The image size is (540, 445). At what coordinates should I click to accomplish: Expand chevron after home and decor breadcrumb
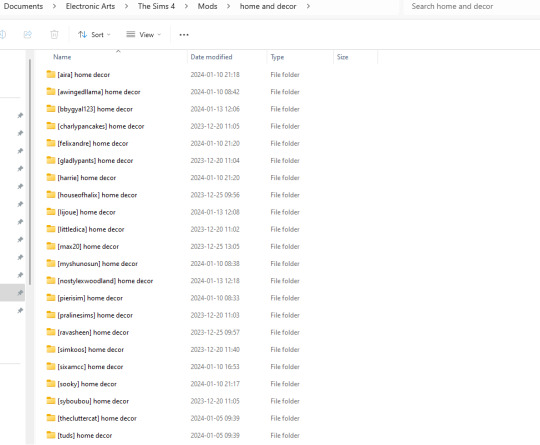click(x=308, y=6)
